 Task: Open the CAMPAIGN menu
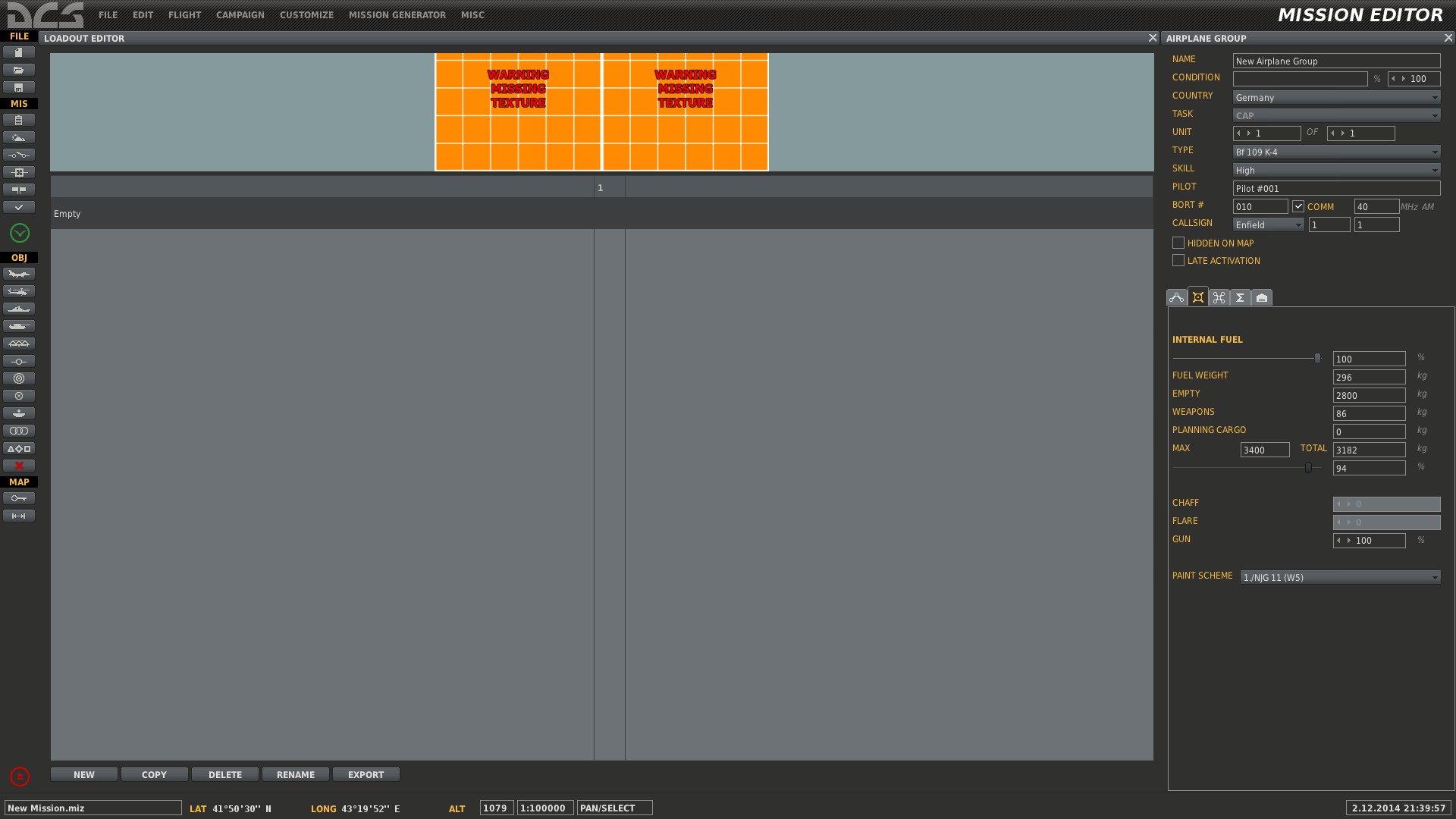click(240, 15)
